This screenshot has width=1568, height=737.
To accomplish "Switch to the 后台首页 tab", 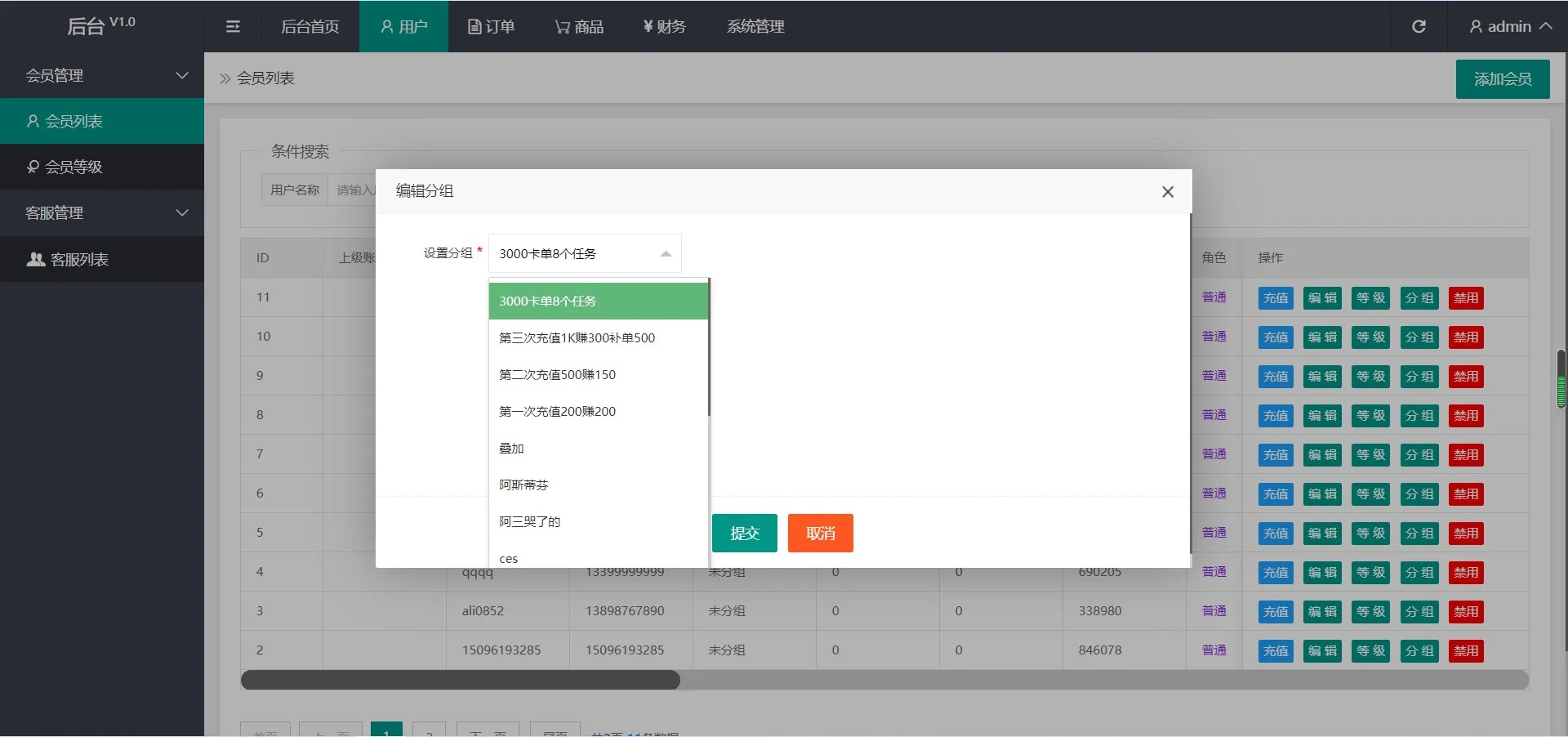I will (x=310, y=26).
